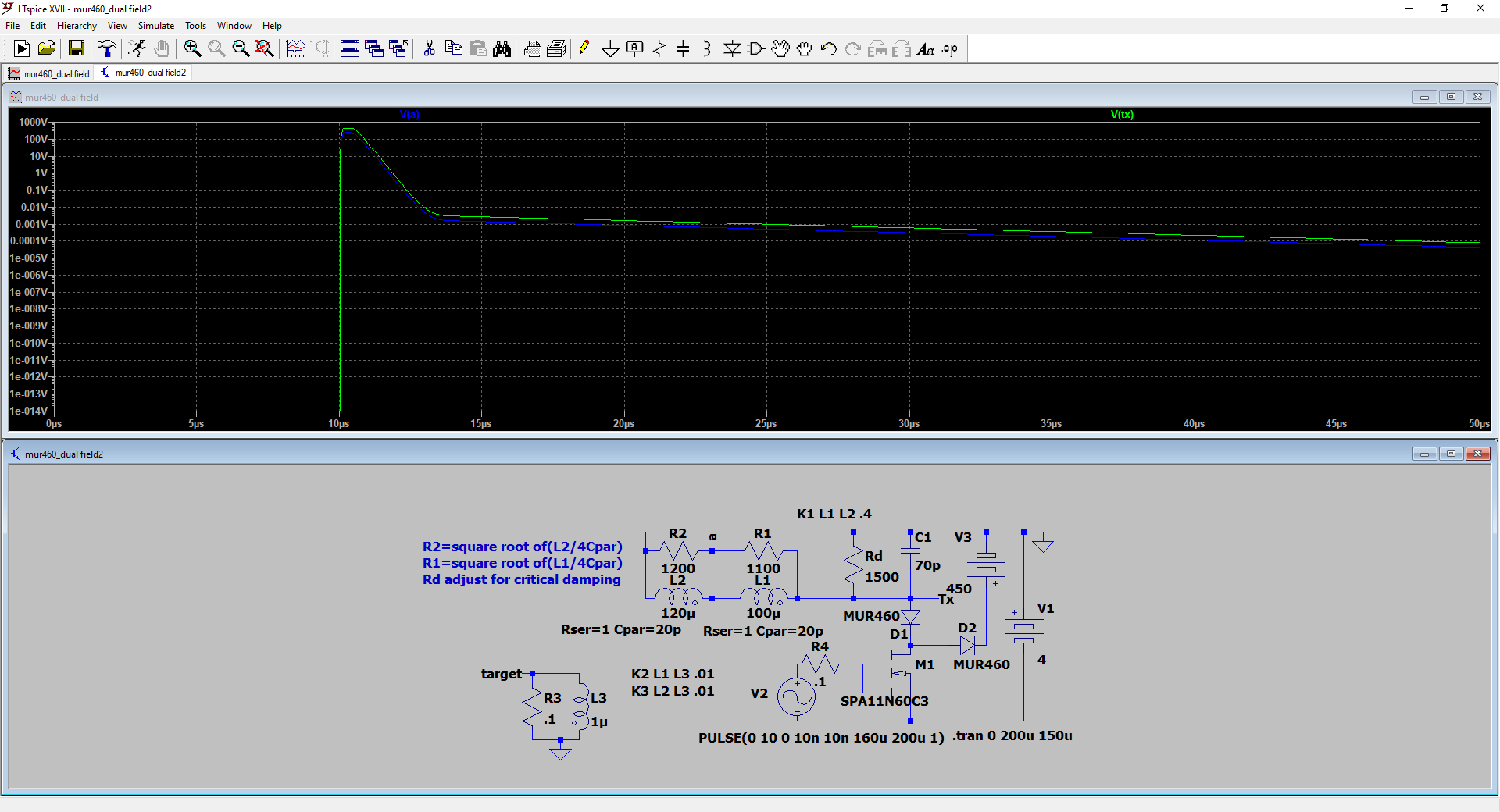Image resolution: width=1500 pixels, height=812 pixels.
Task: Click the SPICE directive .op icon
Action: click(950, 49)
